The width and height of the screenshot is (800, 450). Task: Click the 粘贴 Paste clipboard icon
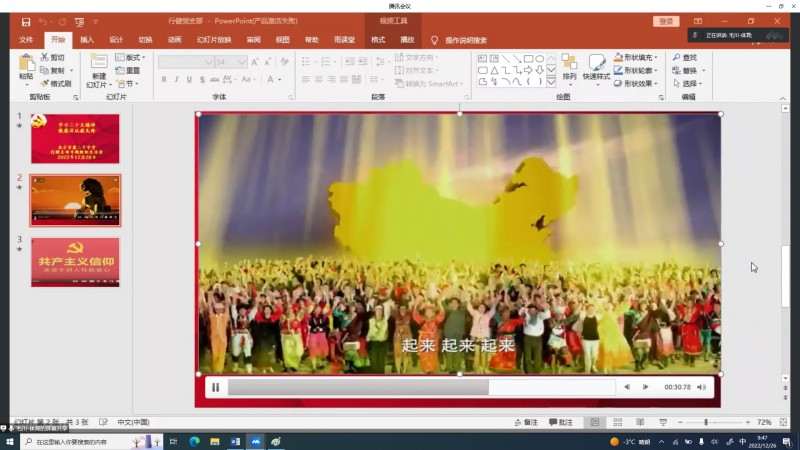tap(26, 63)
